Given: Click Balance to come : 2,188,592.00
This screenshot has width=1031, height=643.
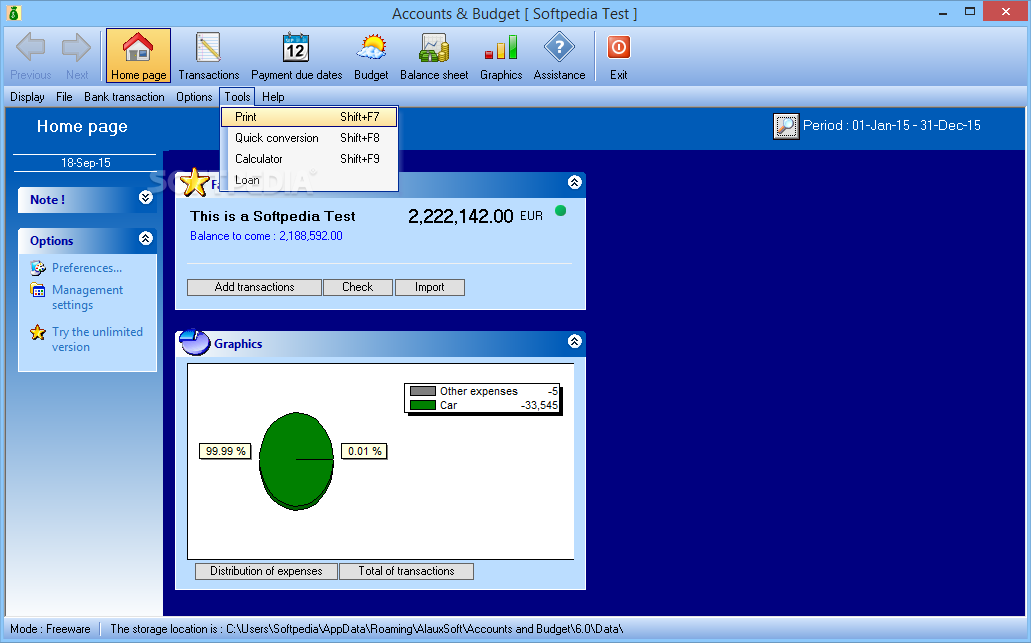Looking at the screenshot, I should 266,236.
